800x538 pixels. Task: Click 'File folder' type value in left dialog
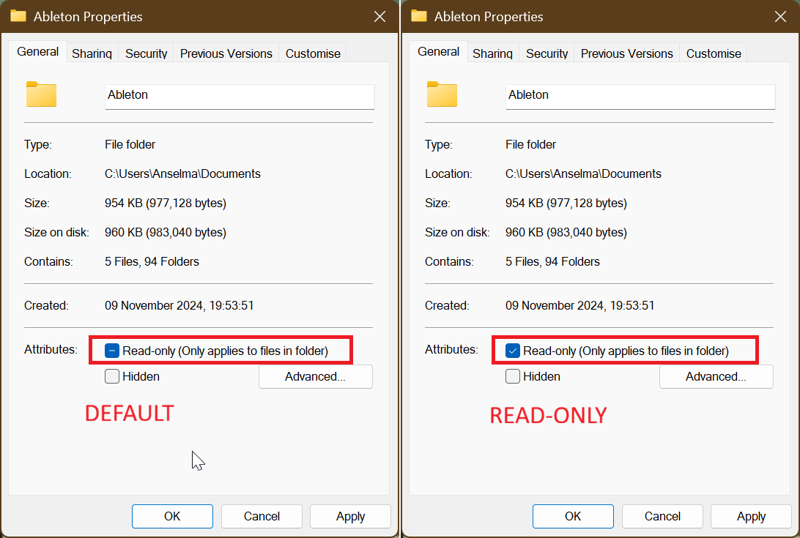point(130,144)
